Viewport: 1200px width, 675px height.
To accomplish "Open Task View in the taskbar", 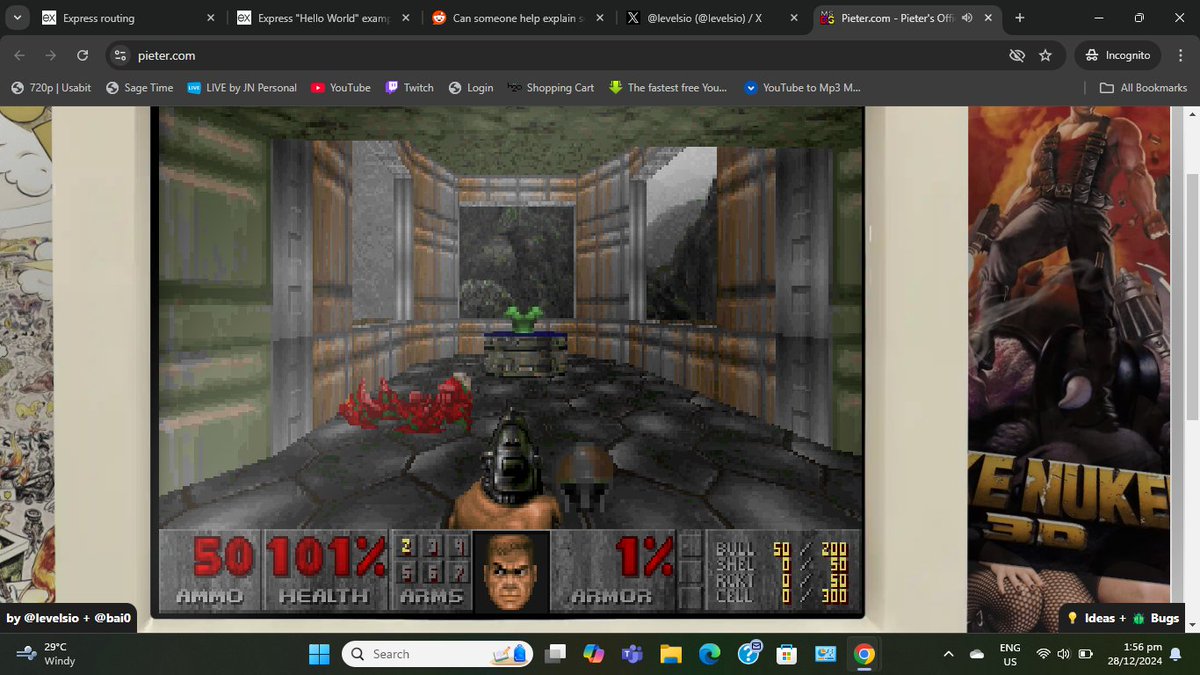I will pyautogui.click(x=555, y=654).
